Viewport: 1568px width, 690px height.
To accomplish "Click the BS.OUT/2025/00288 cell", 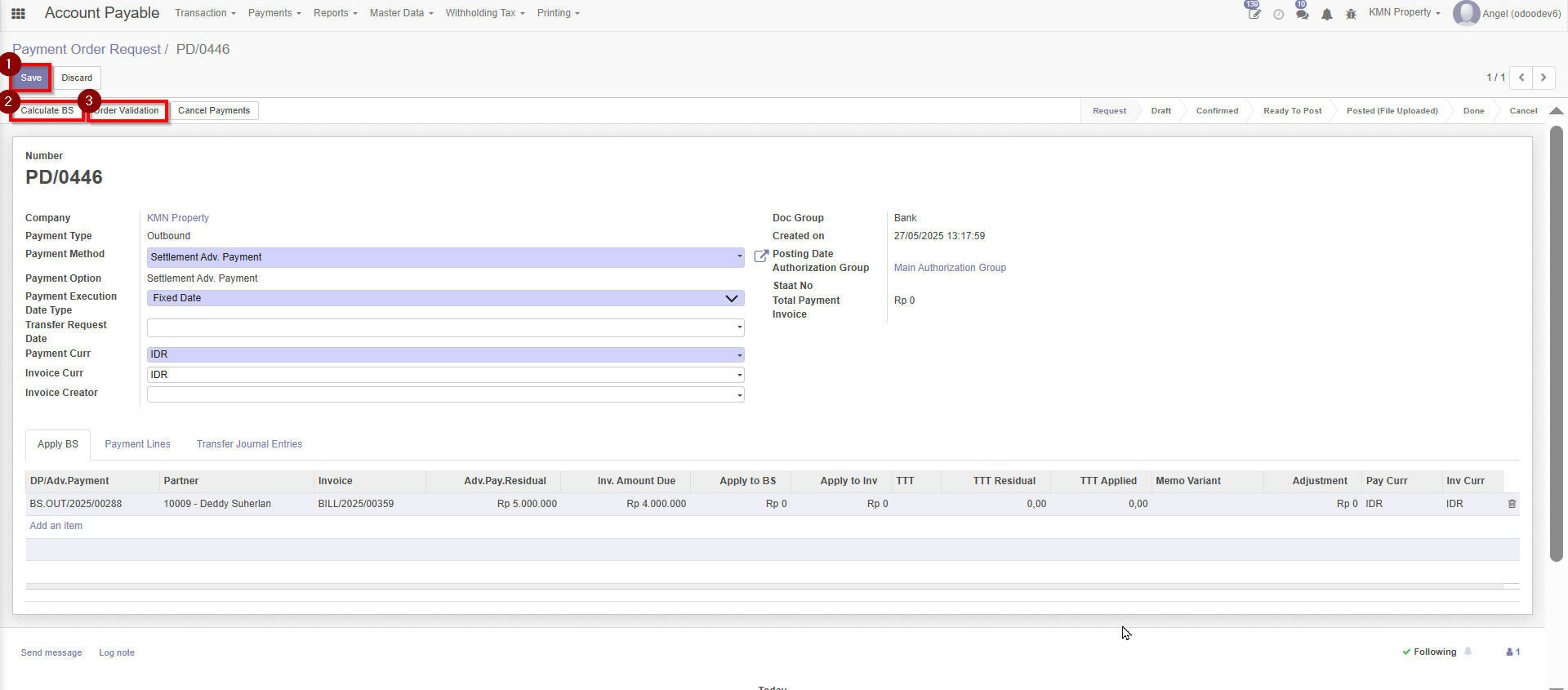I will [x=92, y=504].
